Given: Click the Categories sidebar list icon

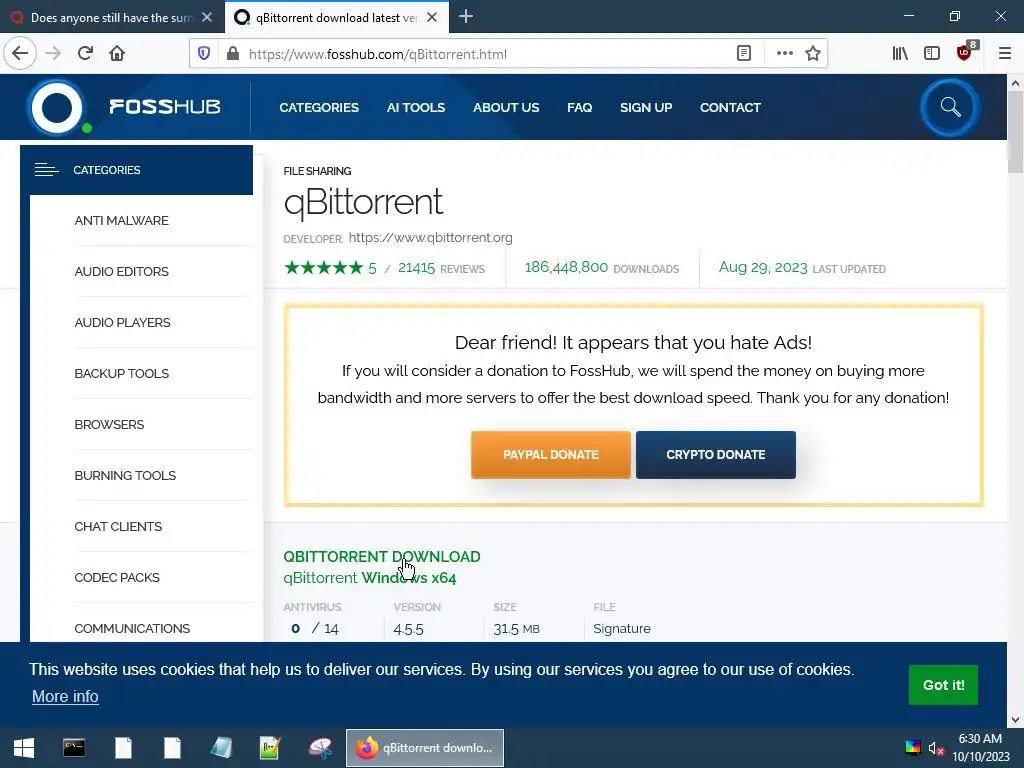Looking at the screenshot, I should pos(46,170).
